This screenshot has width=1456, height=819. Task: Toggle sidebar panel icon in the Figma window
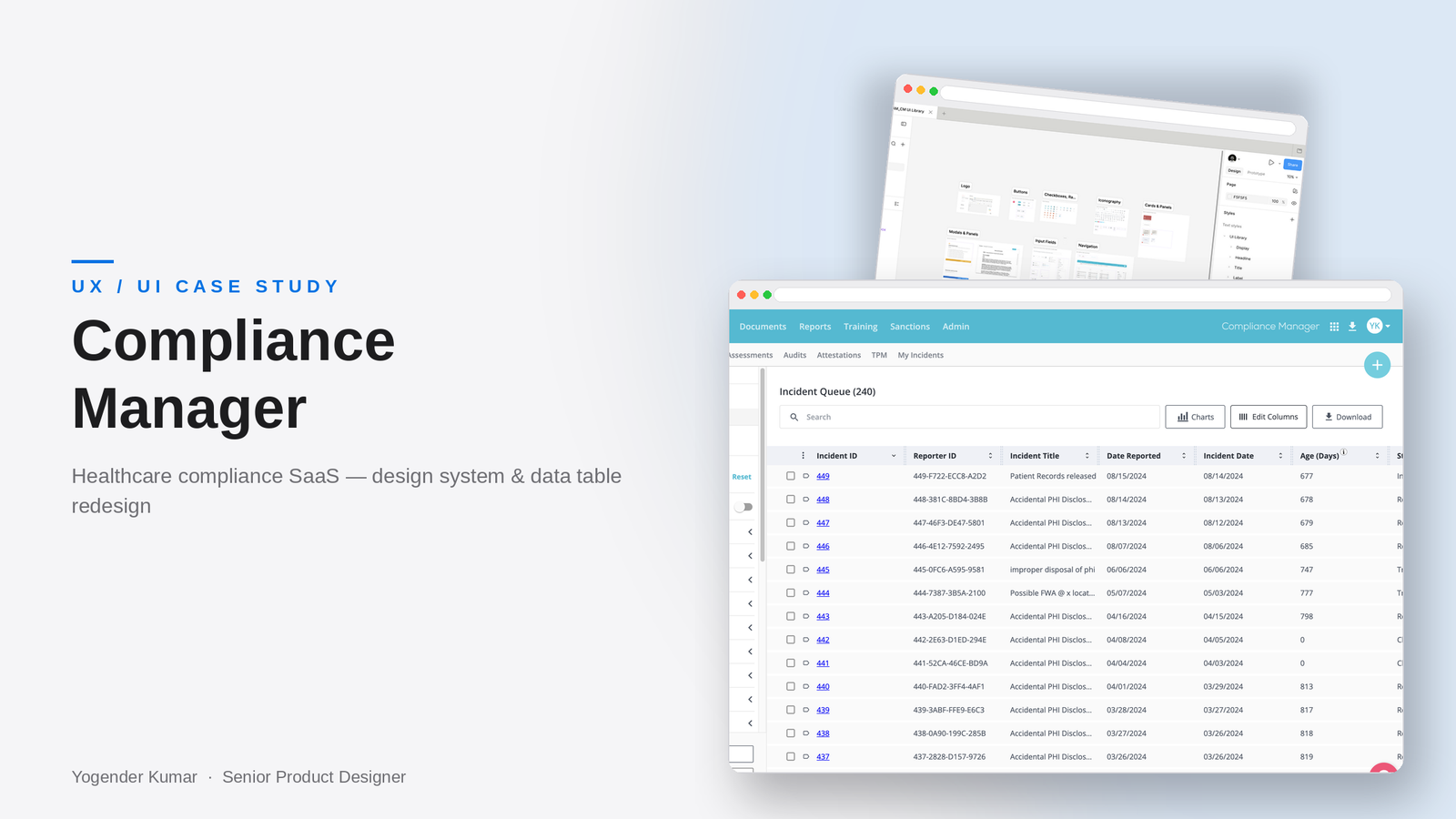click(x=904, y=124)
